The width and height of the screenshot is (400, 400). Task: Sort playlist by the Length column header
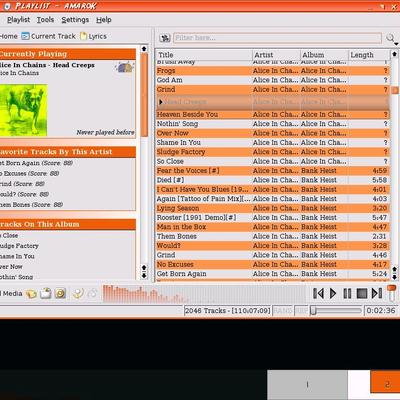pos(369,55)
